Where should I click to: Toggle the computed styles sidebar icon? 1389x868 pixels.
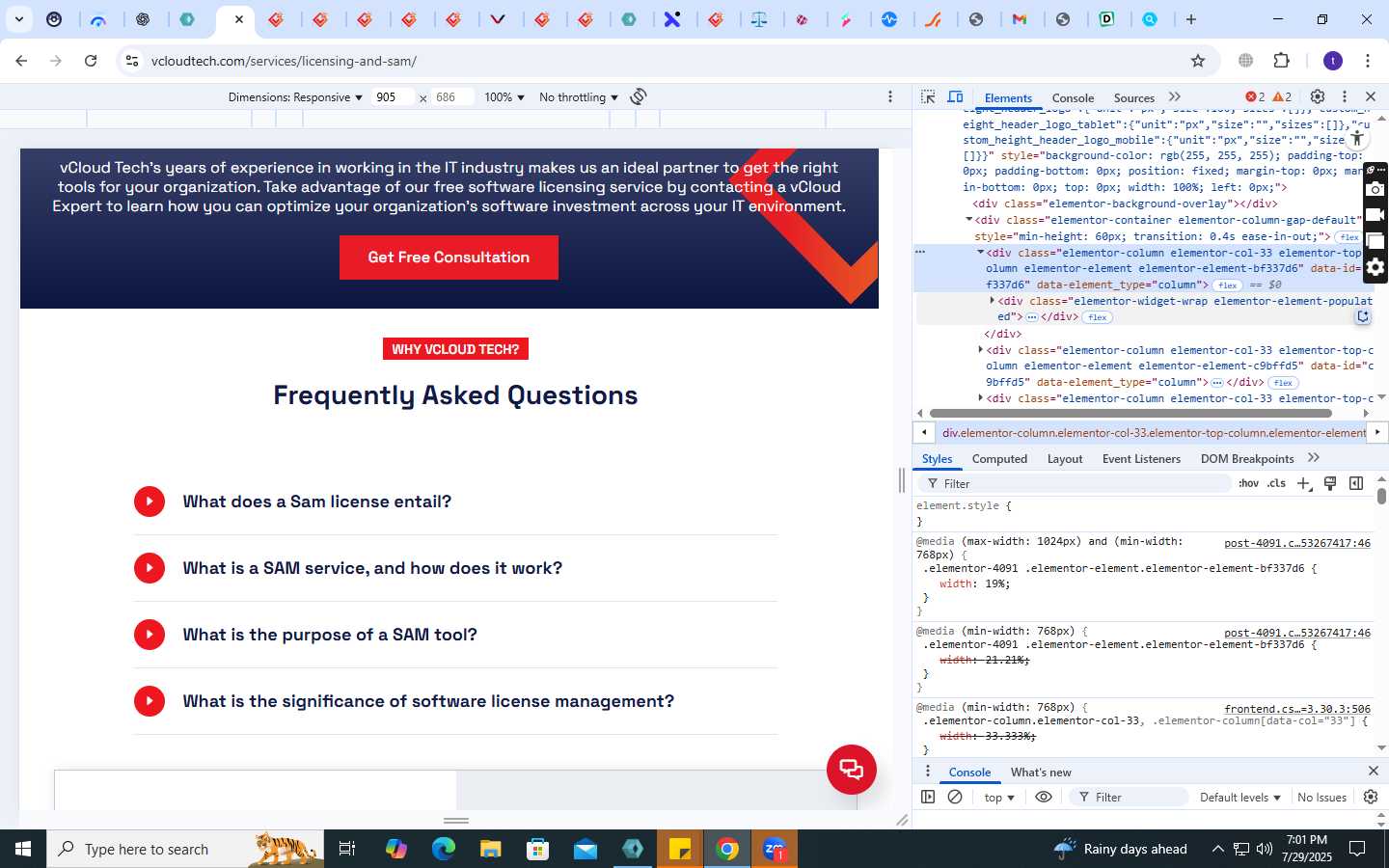click(1356, 483)
